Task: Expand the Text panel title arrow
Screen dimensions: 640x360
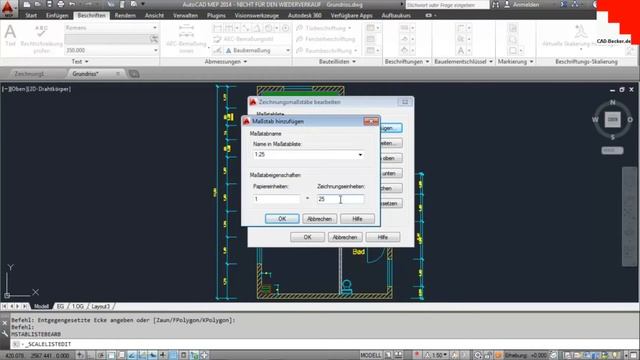Action: (x=87, y=62)
